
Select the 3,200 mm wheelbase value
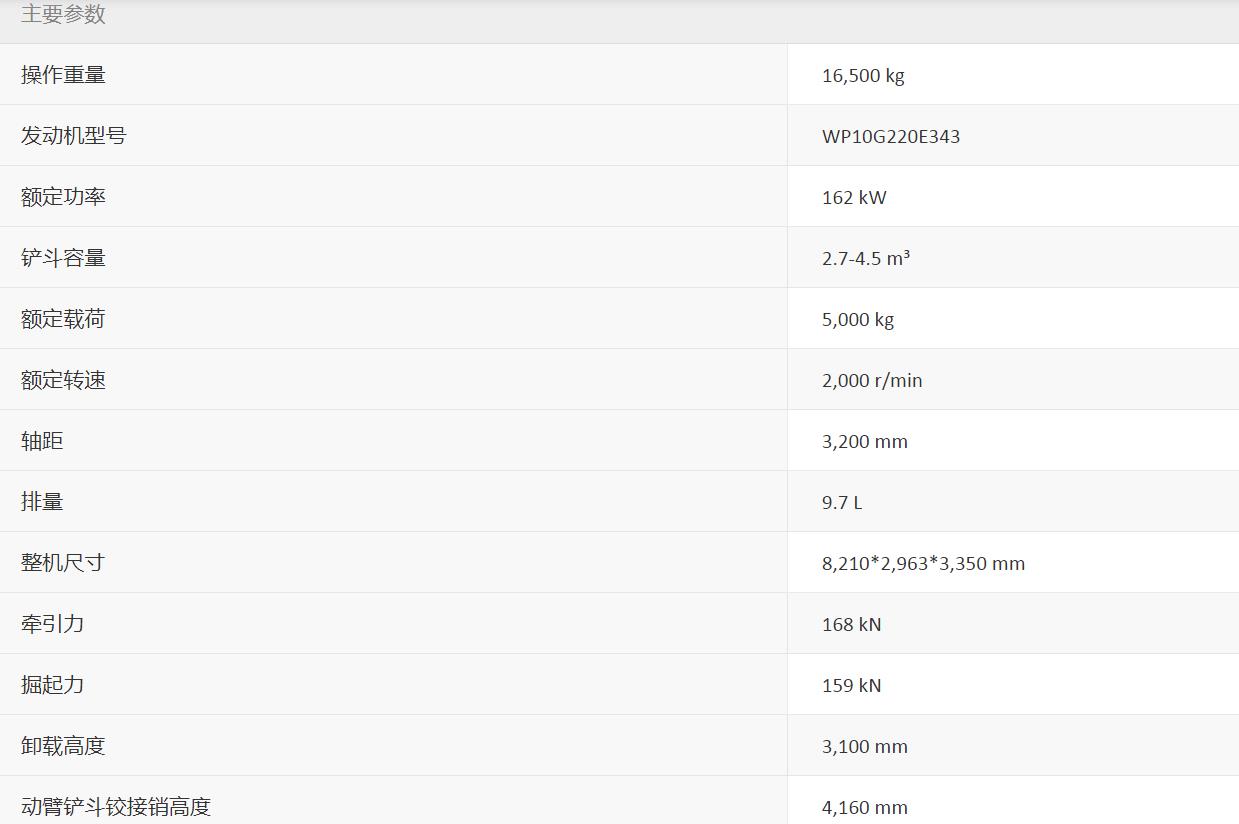pyautogui.click(x=865, y=442)
